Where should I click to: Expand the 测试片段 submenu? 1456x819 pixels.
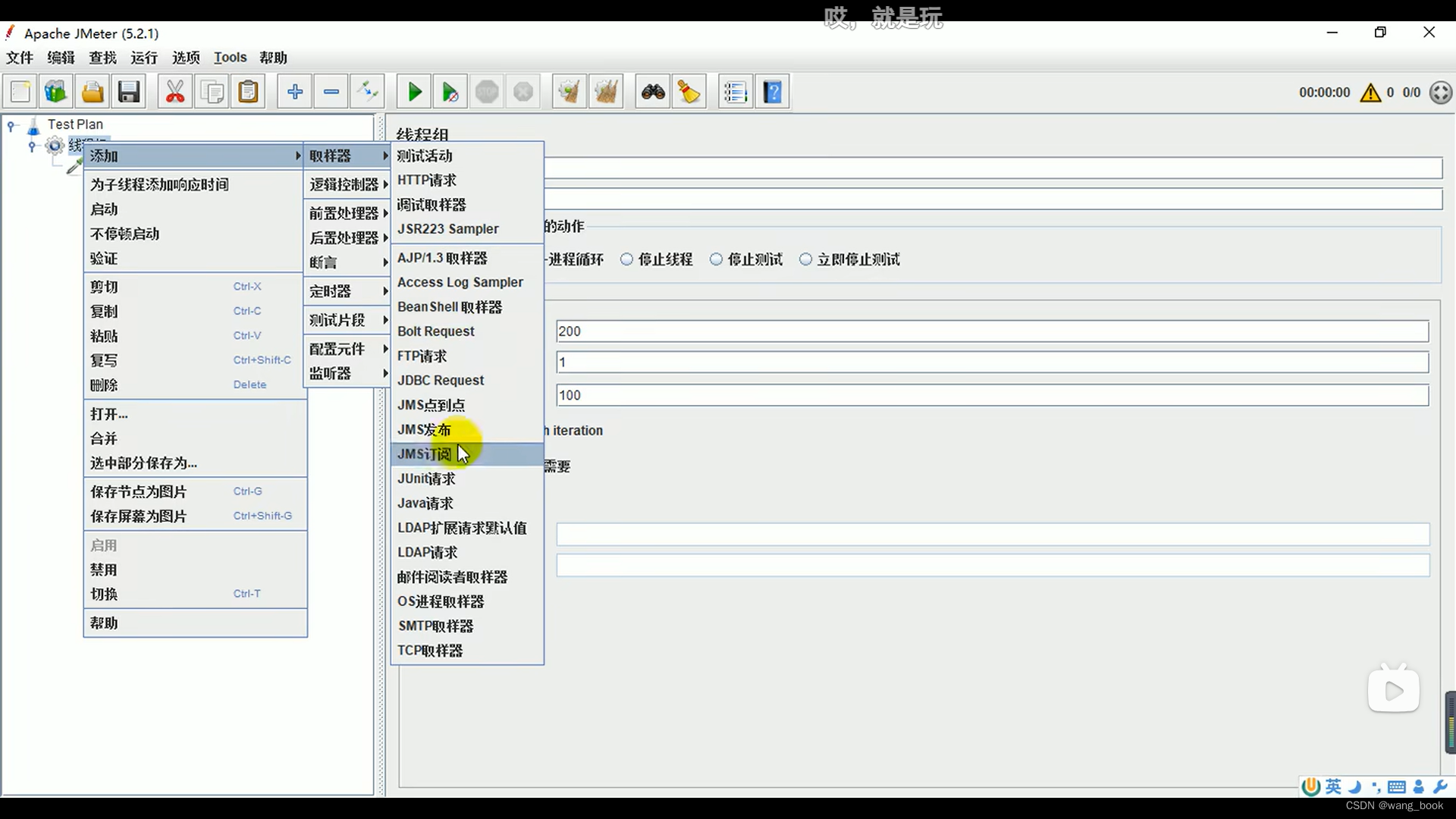(347, 320)
